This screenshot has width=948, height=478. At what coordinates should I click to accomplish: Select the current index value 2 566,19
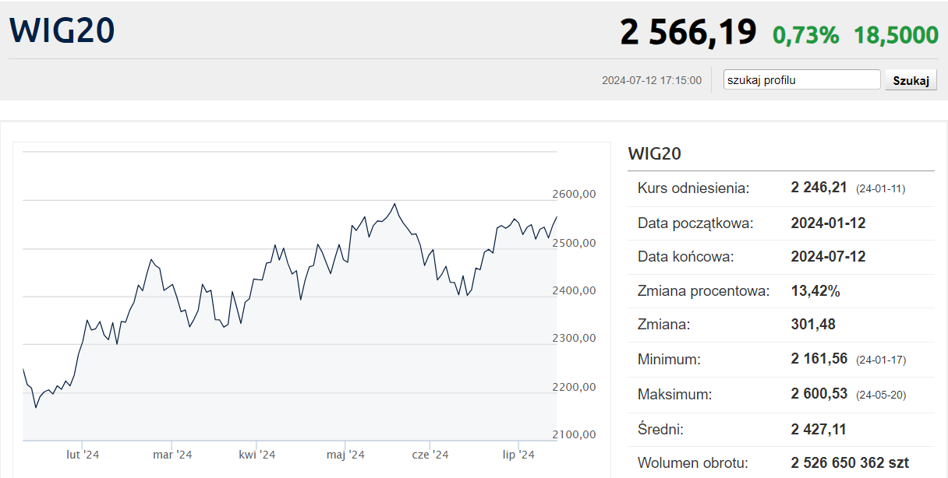pyautogui.click(x=688, y=33)
